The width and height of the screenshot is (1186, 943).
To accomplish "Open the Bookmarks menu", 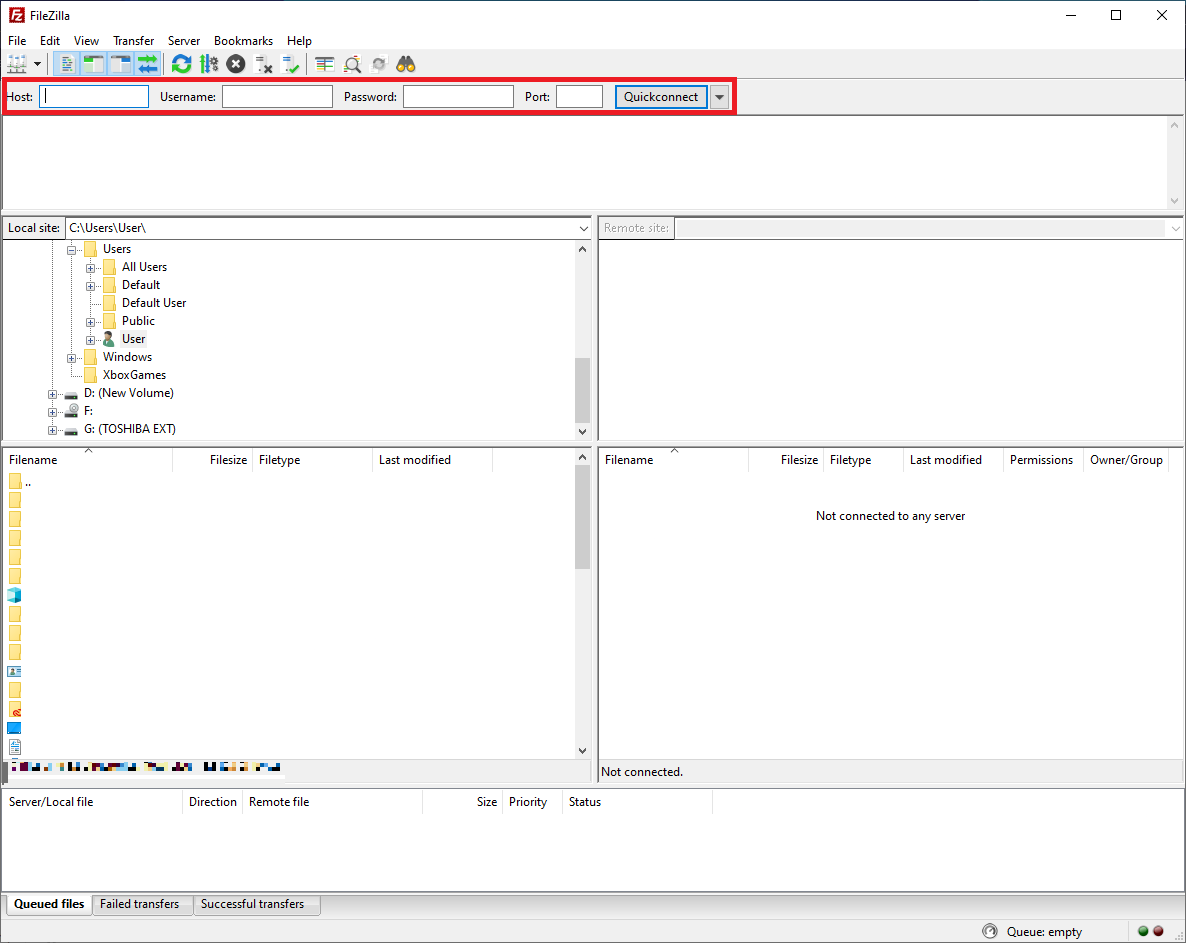I will (x=244, y=41).
